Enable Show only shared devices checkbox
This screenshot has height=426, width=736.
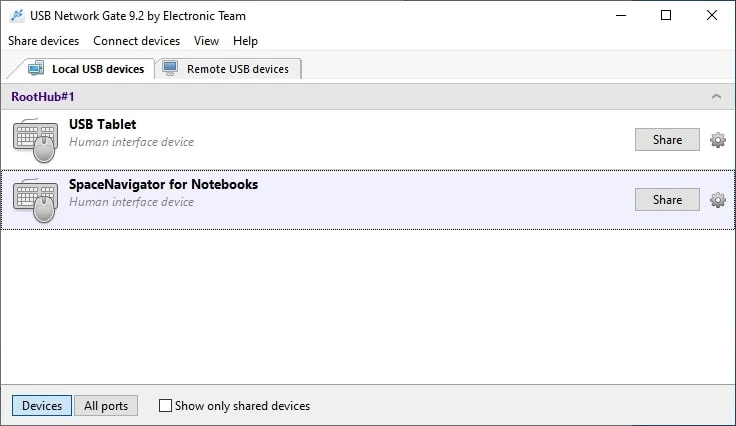tap(165, 406)
